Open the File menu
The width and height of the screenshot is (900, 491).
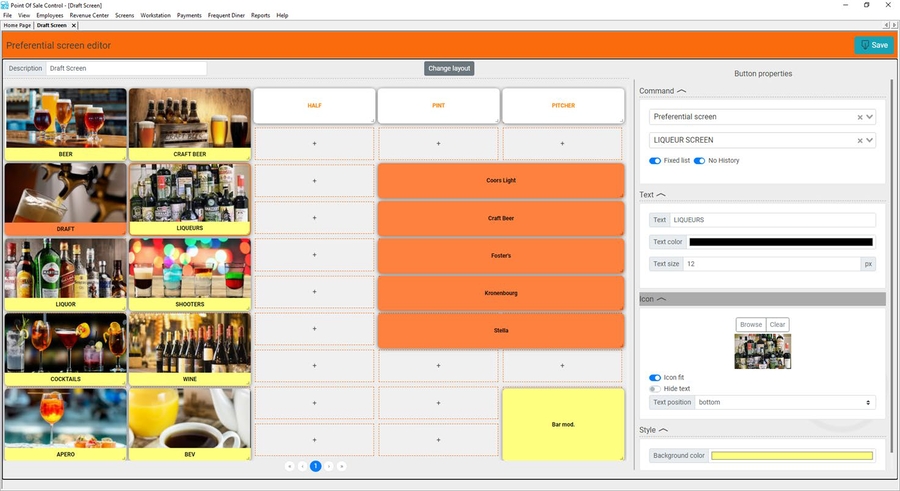pos(7,16)
